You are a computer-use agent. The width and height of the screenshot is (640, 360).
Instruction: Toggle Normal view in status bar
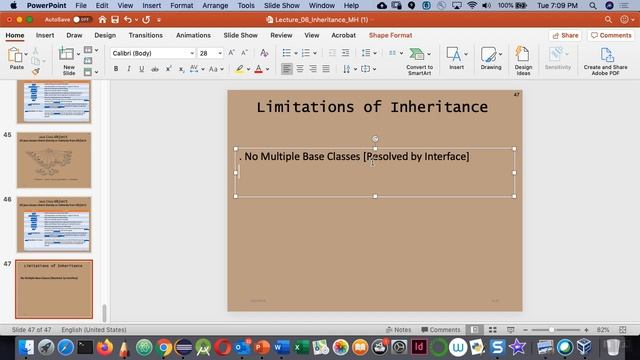[474, 330]
